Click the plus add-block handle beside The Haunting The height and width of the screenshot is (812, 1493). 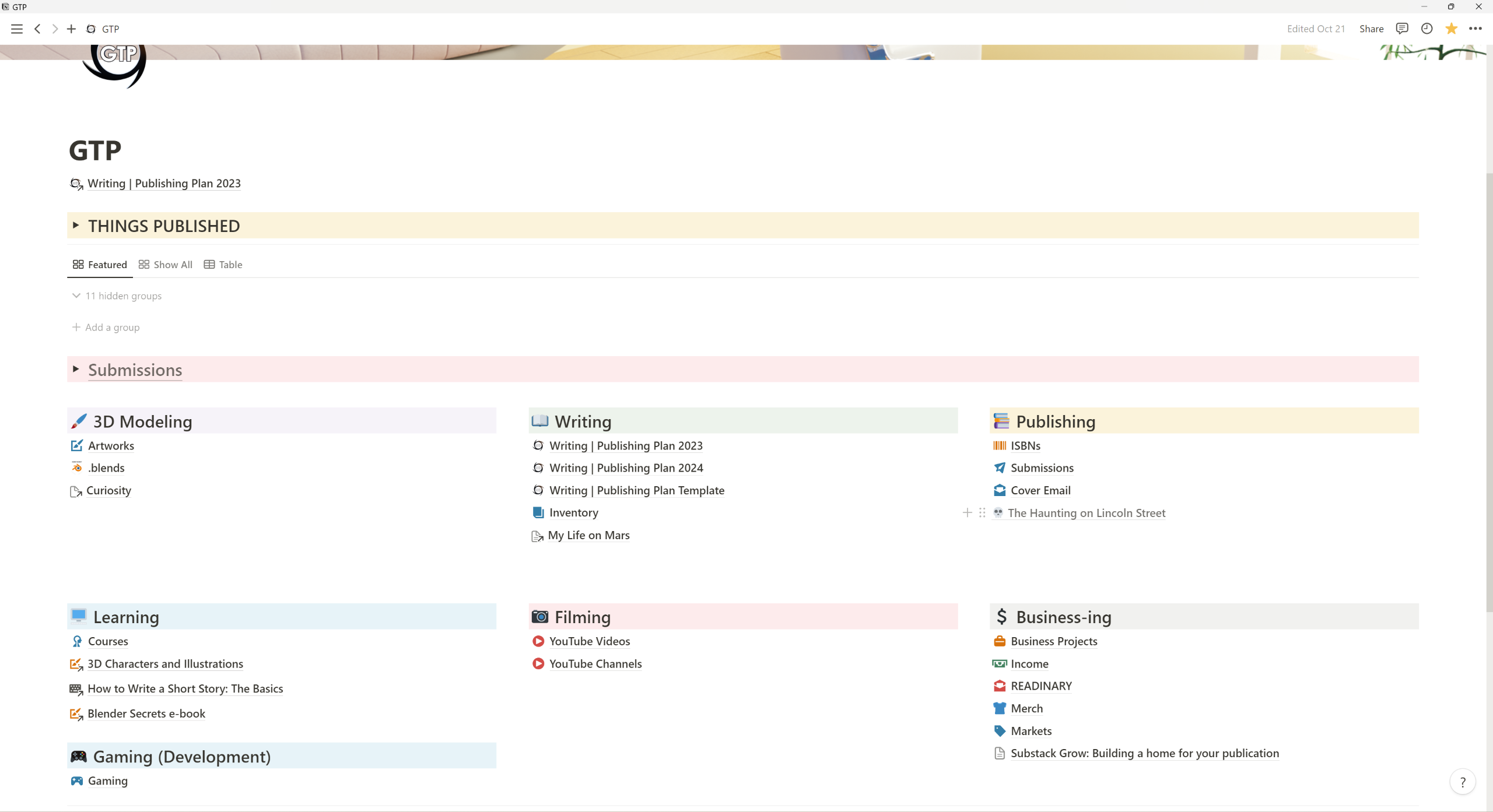967,512
